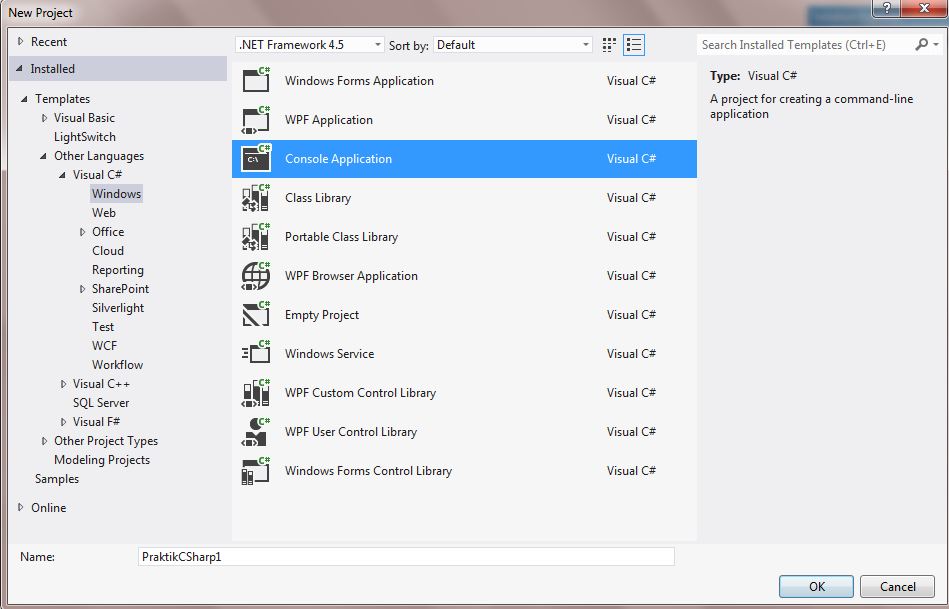Select SQL Server in the tree
949x609 pixels.
point(101,403)
